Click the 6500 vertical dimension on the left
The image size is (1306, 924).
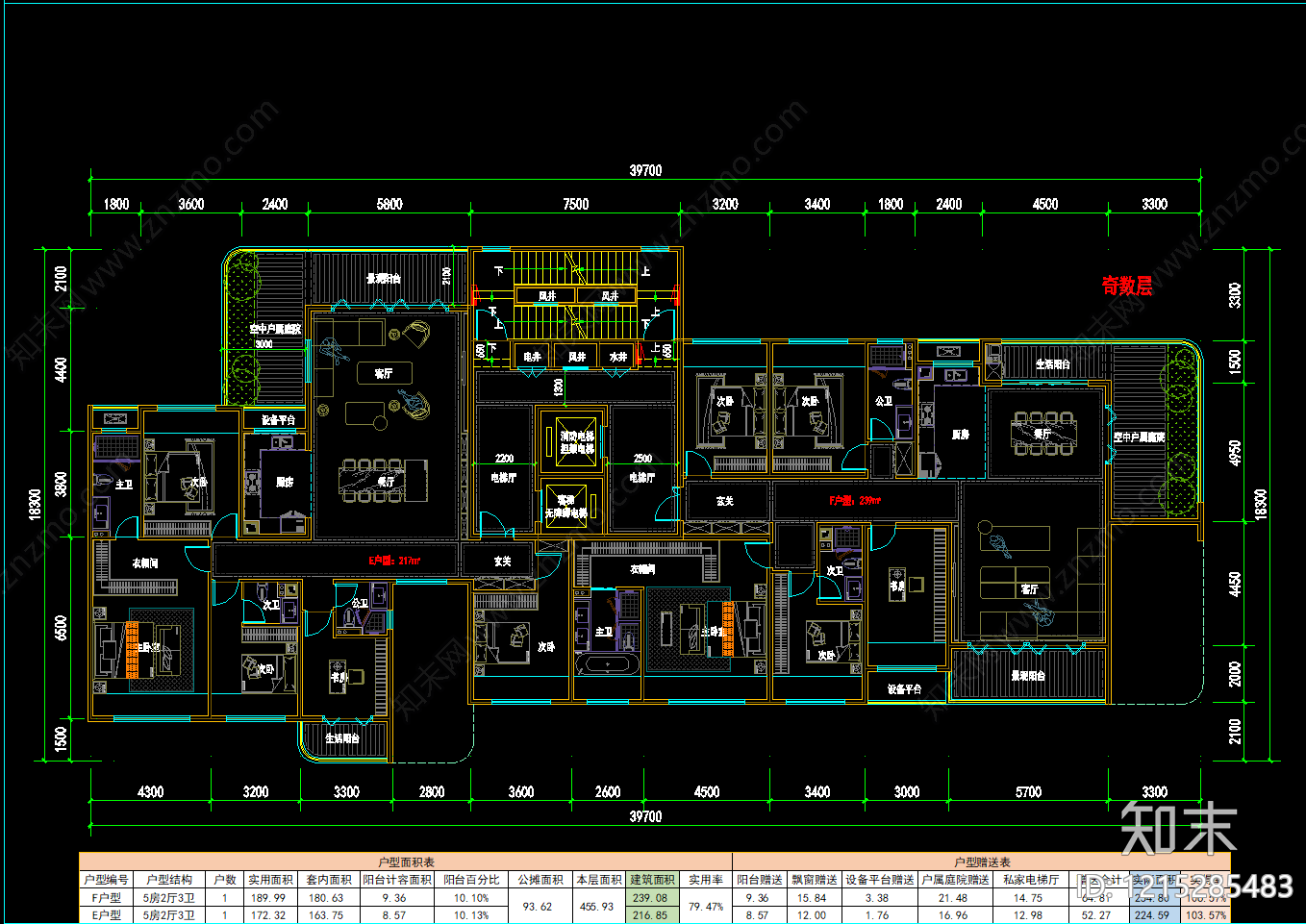(x=62, y=628)
